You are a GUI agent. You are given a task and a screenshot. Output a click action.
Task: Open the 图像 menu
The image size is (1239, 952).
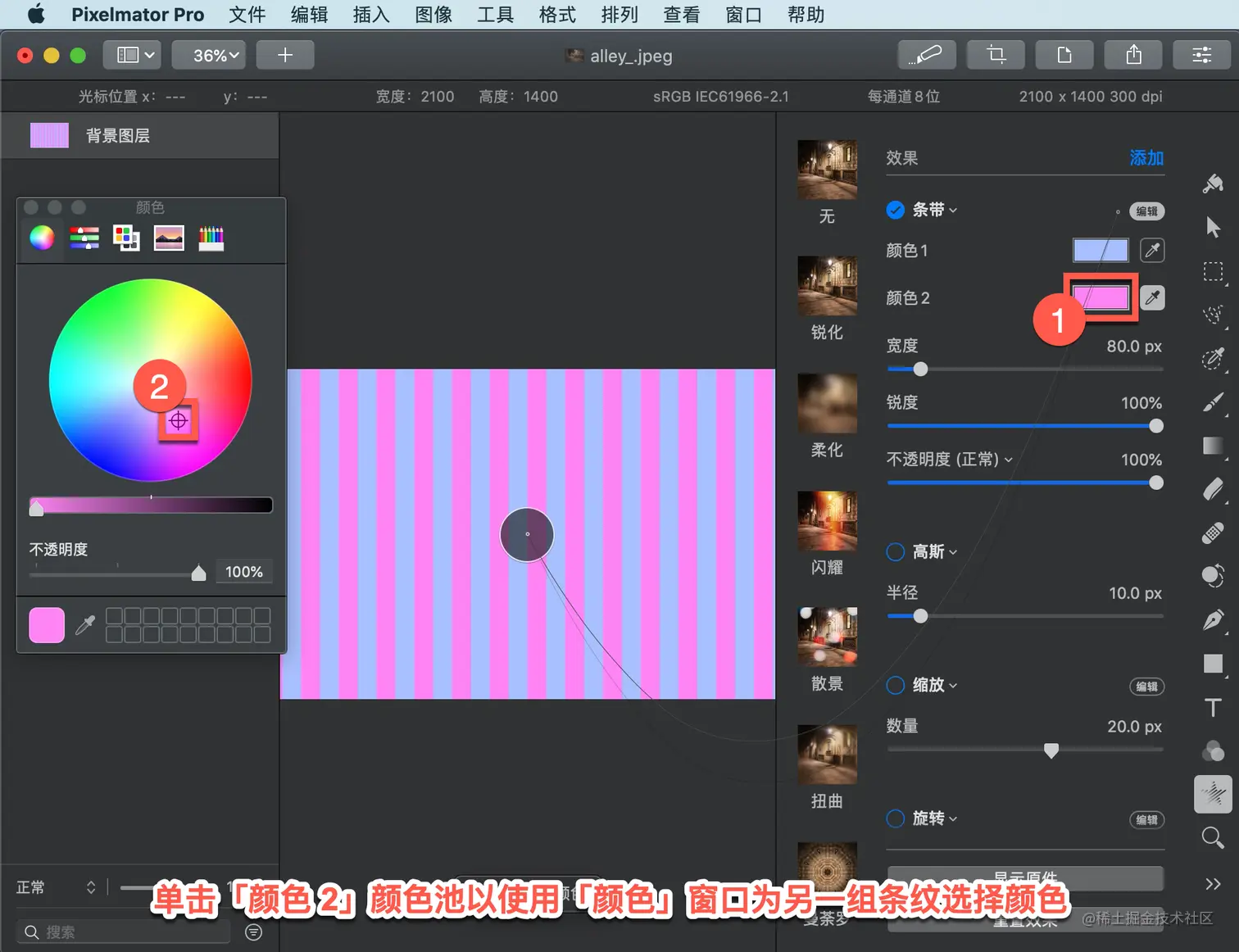tap(433, 15)
